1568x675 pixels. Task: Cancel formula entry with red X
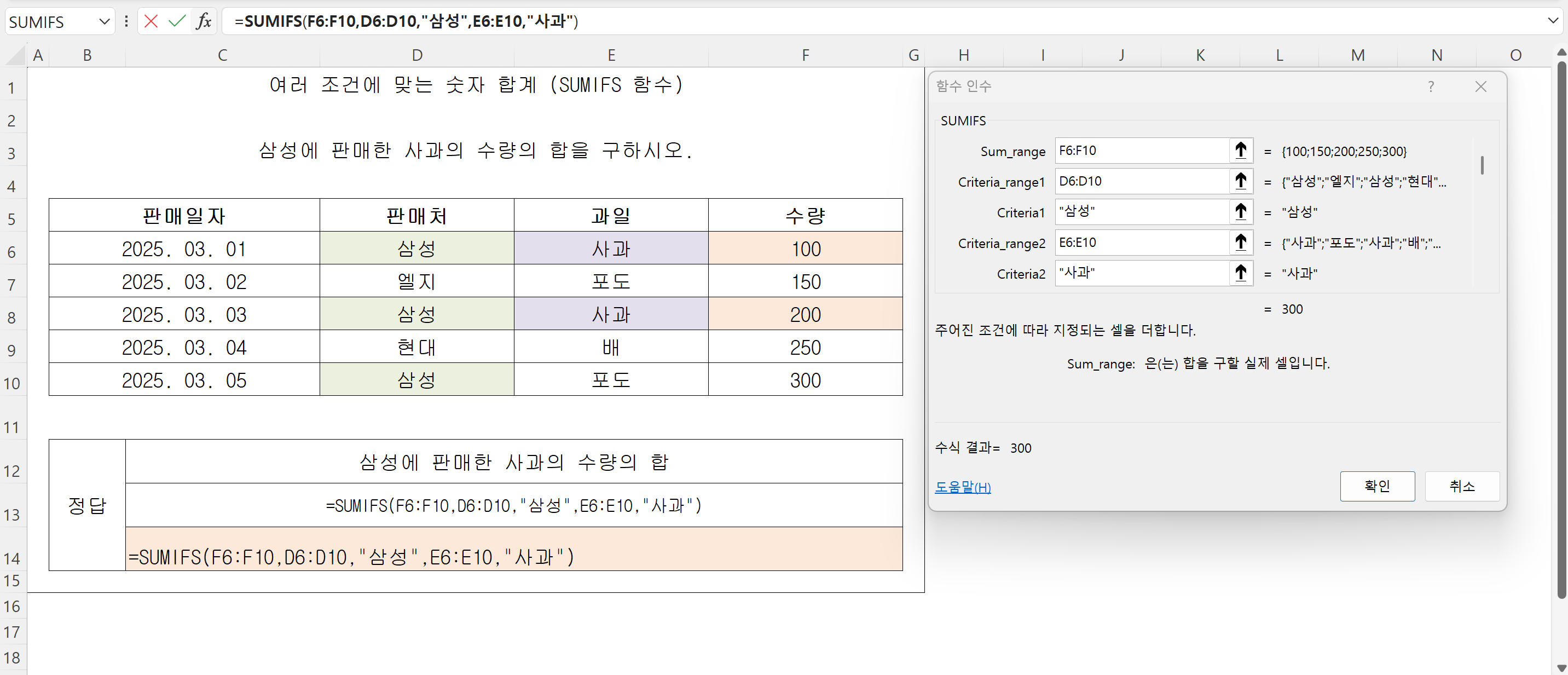tap(151, 21)
